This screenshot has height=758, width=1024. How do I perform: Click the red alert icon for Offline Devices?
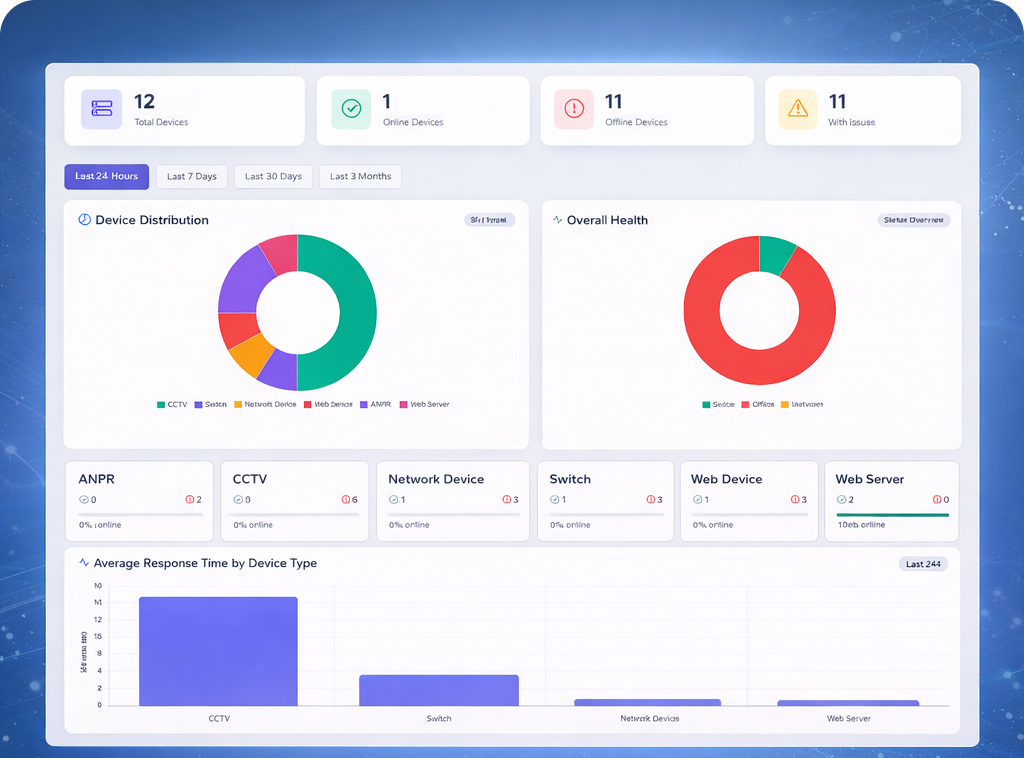click(x=573, y=109)
